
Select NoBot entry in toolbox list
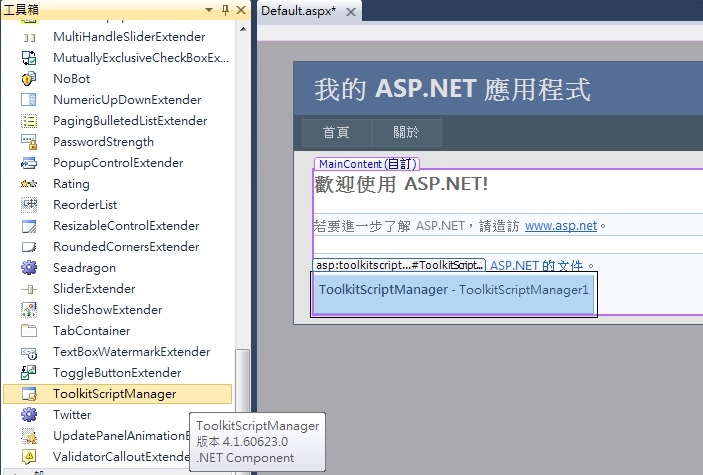point(72,79)
